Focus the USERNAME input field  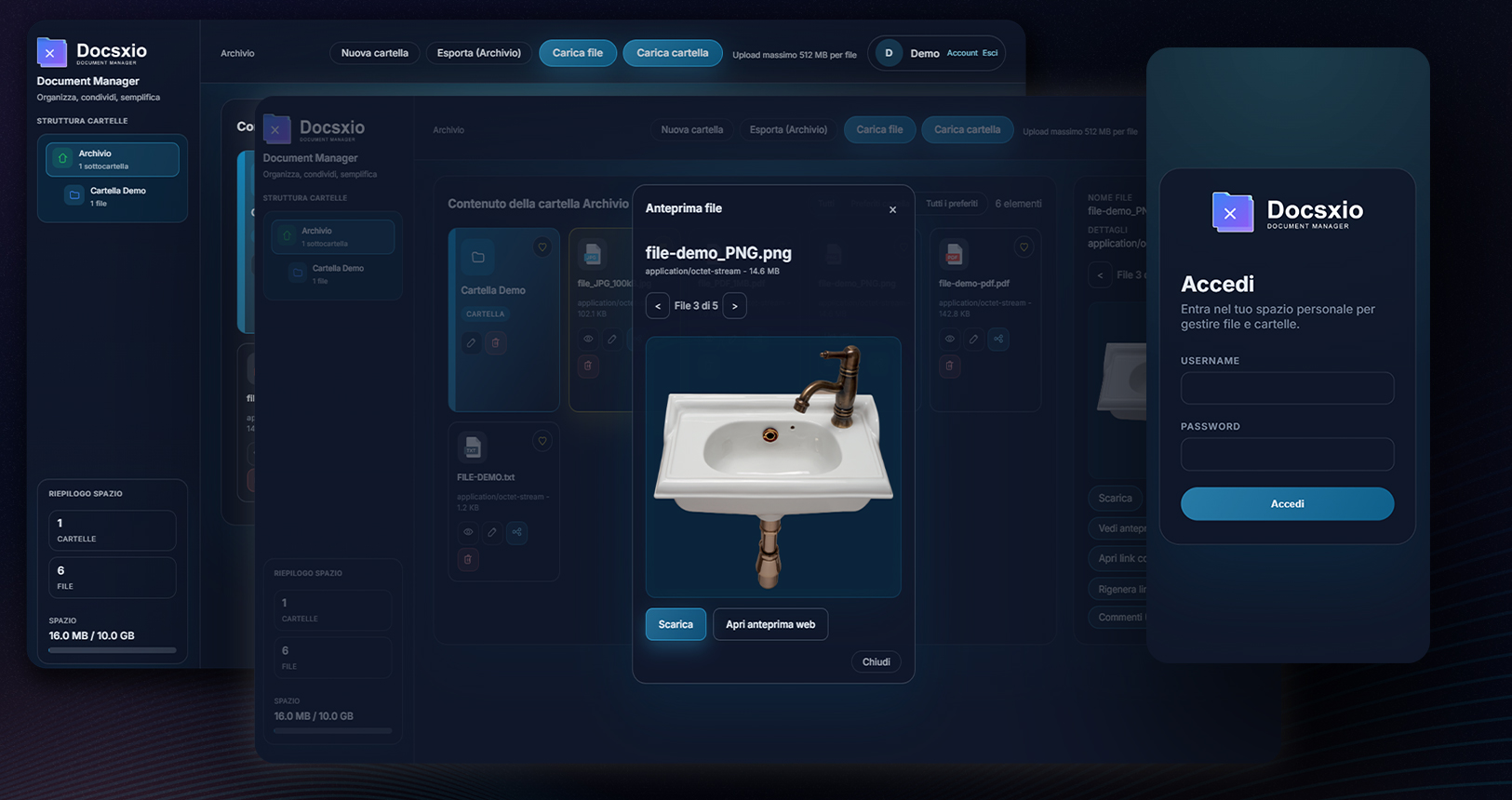1287,388
